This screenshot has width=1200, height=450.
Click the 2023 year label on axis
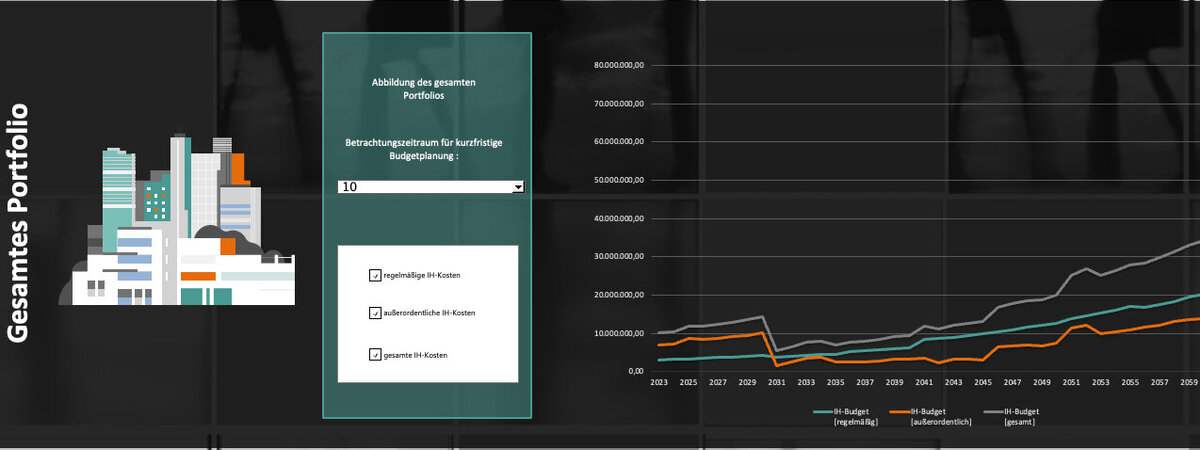[x=659, y=382]
